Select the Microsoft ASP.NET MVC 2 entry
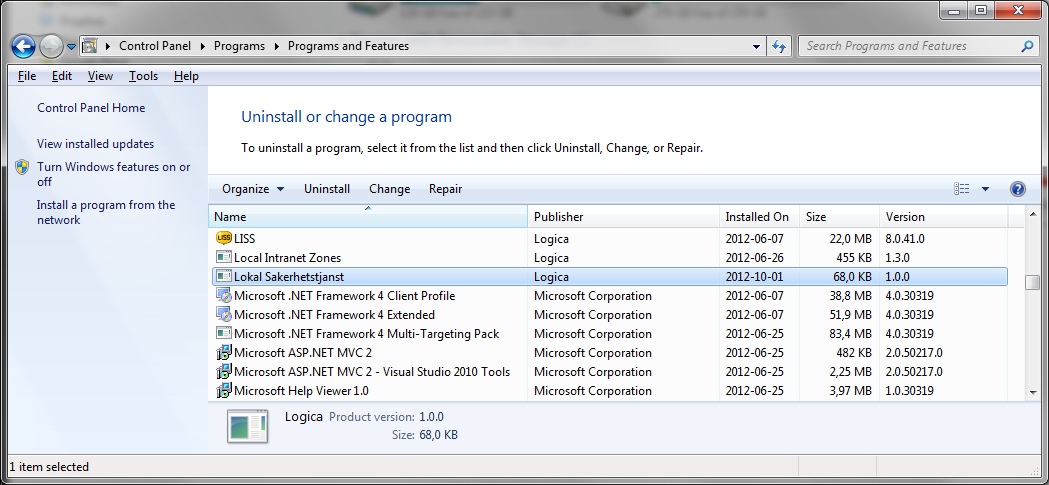Viewport: 1049px width, 485px height. (x=302, y=353)
